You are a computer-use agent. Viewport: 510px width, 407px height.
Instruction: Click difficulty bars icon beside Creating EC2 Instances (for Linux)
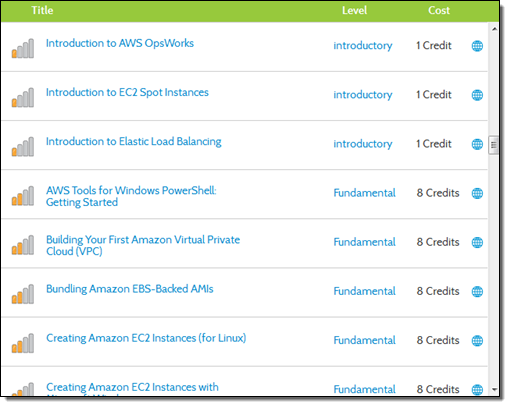pyautogui.click(x=23, y=343)
